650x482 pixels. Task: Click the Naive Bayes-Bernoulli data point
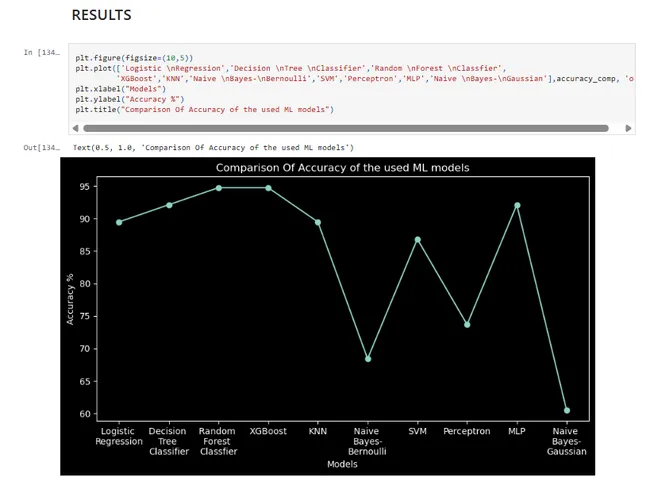click(368, 359)
